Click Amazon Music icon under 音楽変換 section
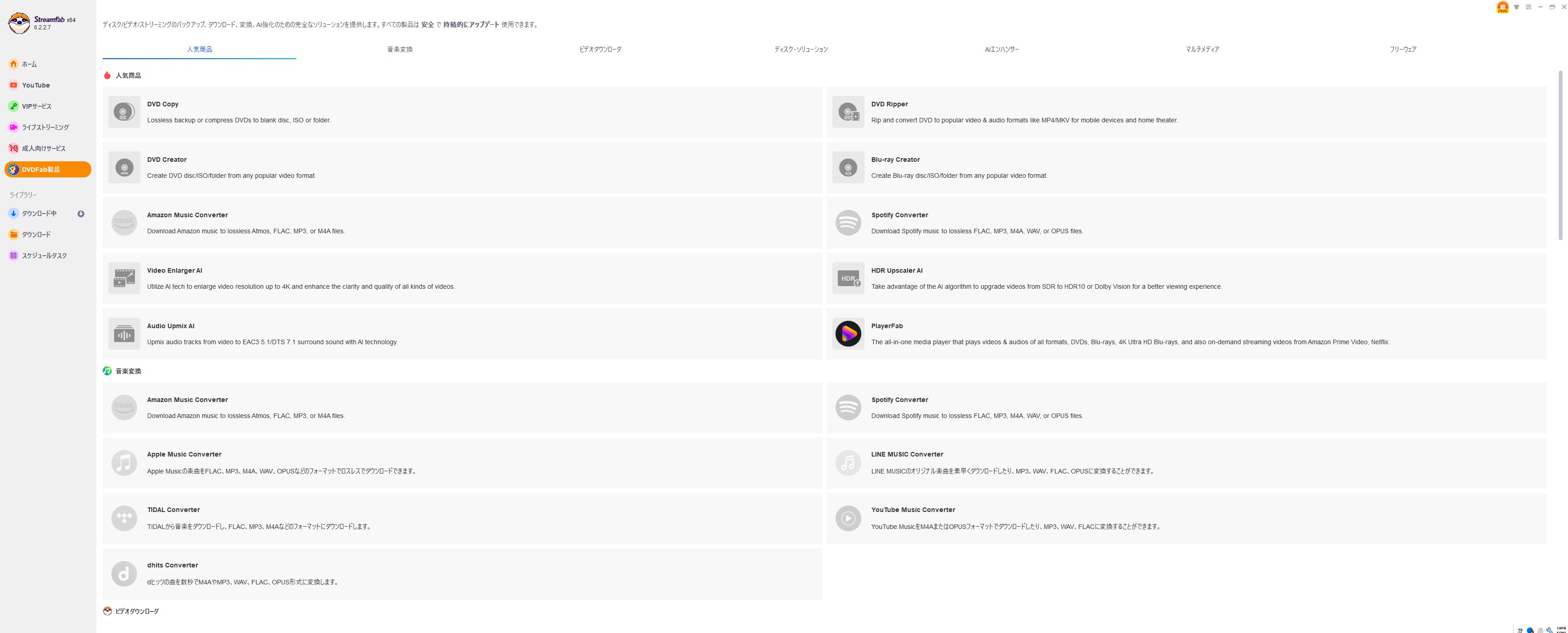Image resolution: width=1568 pixels, height=633 pixels. coord(123,407)
